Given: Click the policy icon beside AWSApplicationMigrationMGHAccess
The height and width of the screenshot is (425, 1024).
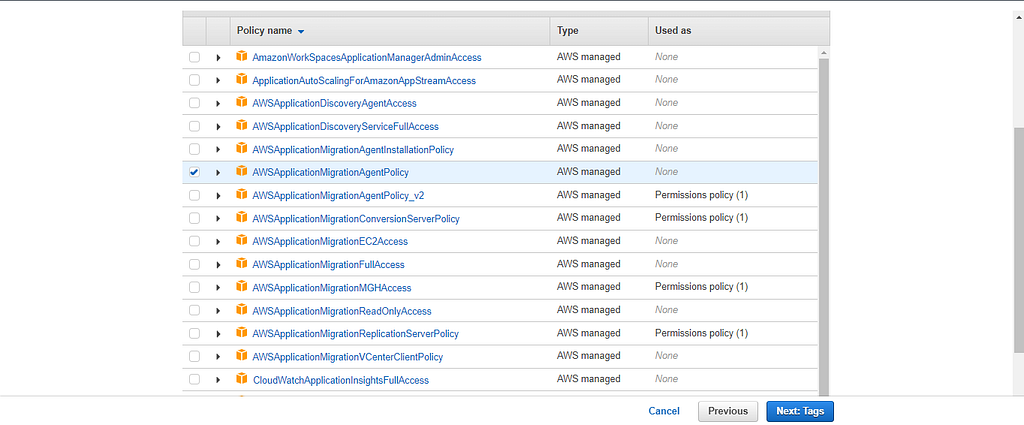Looking at the screenshot, I should 242,287.
